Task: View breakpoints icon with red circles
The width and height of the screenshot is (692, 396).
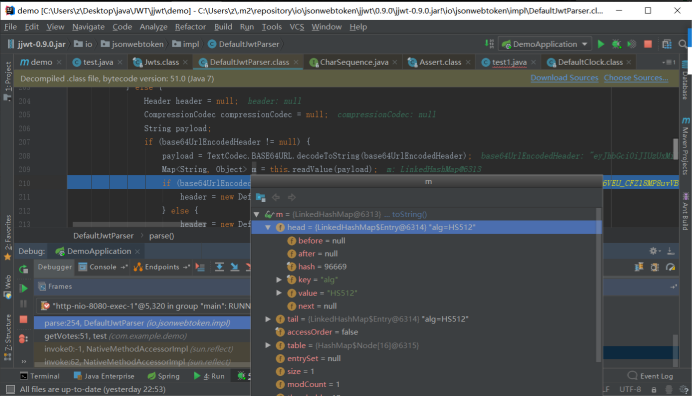Action: [23, 339]
